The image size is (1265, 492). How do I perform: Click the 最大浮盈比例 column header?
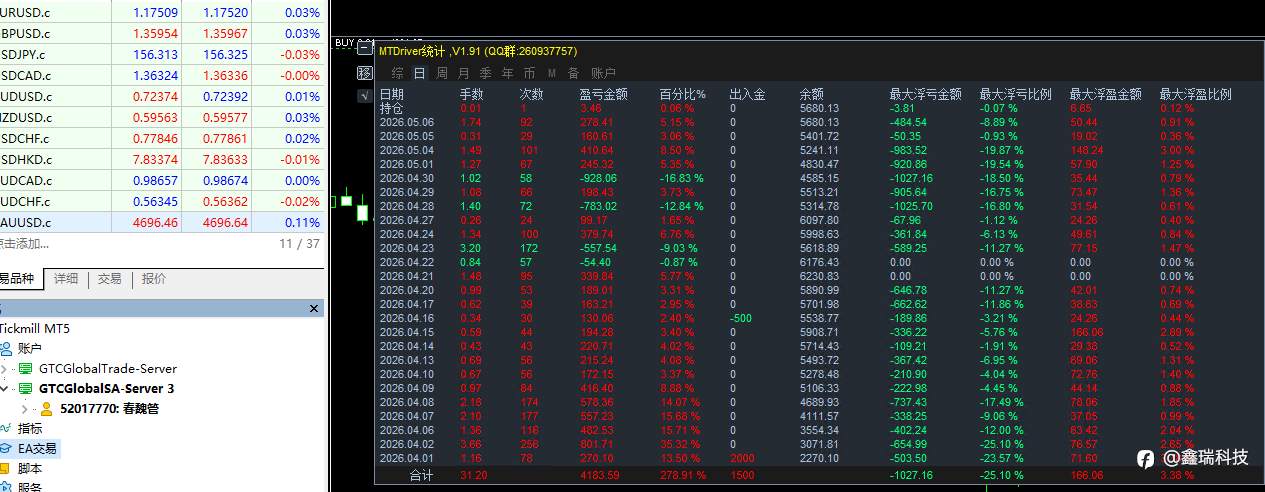pyautogui.click(x=1196, y=94)
